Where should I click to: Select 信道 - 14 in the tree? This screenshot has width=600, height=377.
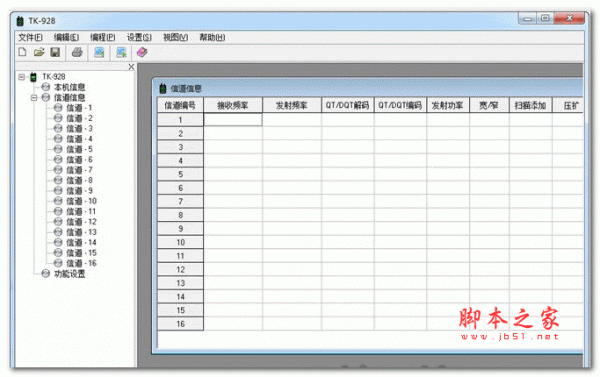pyautogui.click(x=81, y=242)
